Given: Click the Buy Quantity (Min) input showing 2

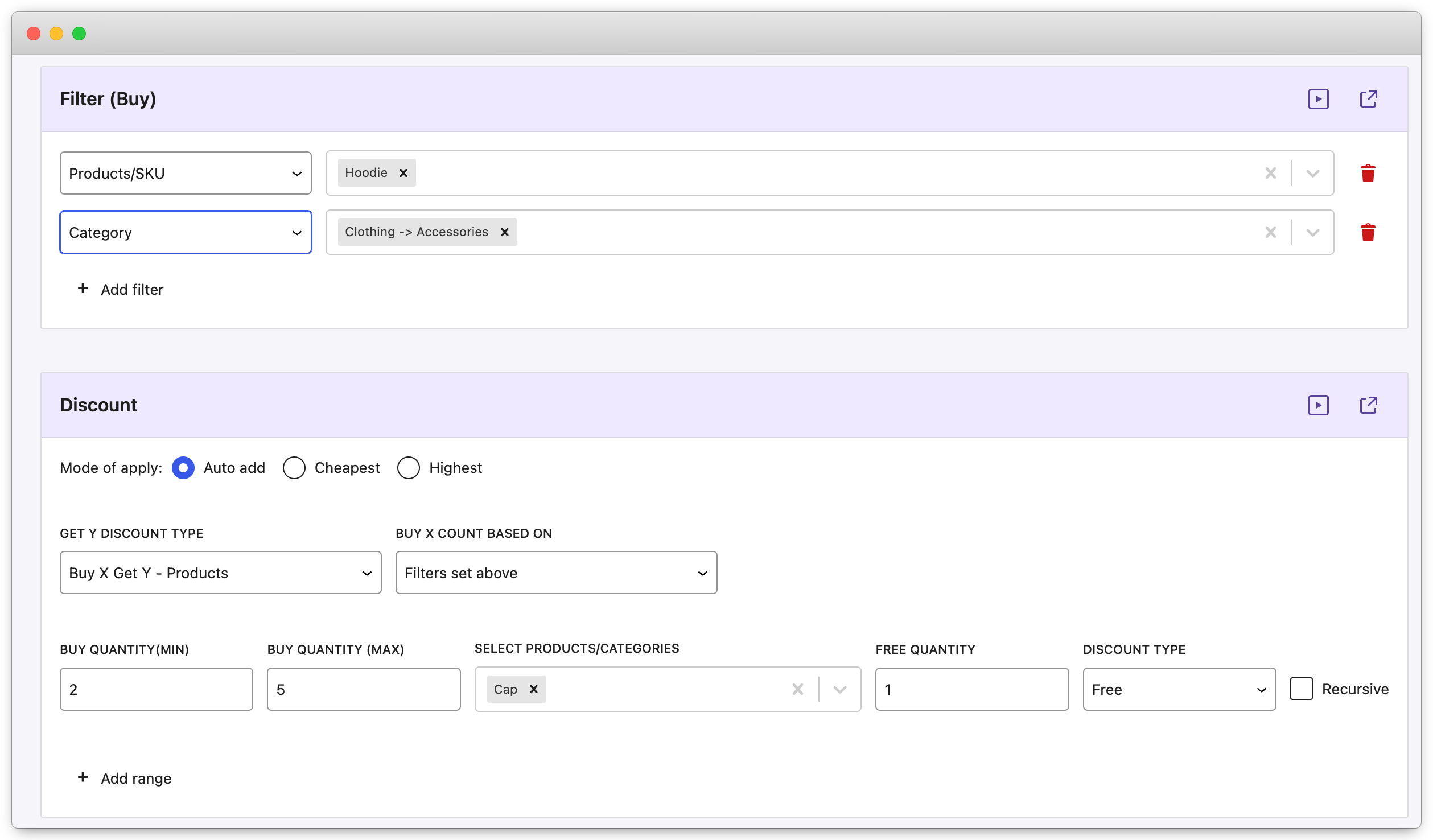Looking at the screenshot, I should pos(156,689).
